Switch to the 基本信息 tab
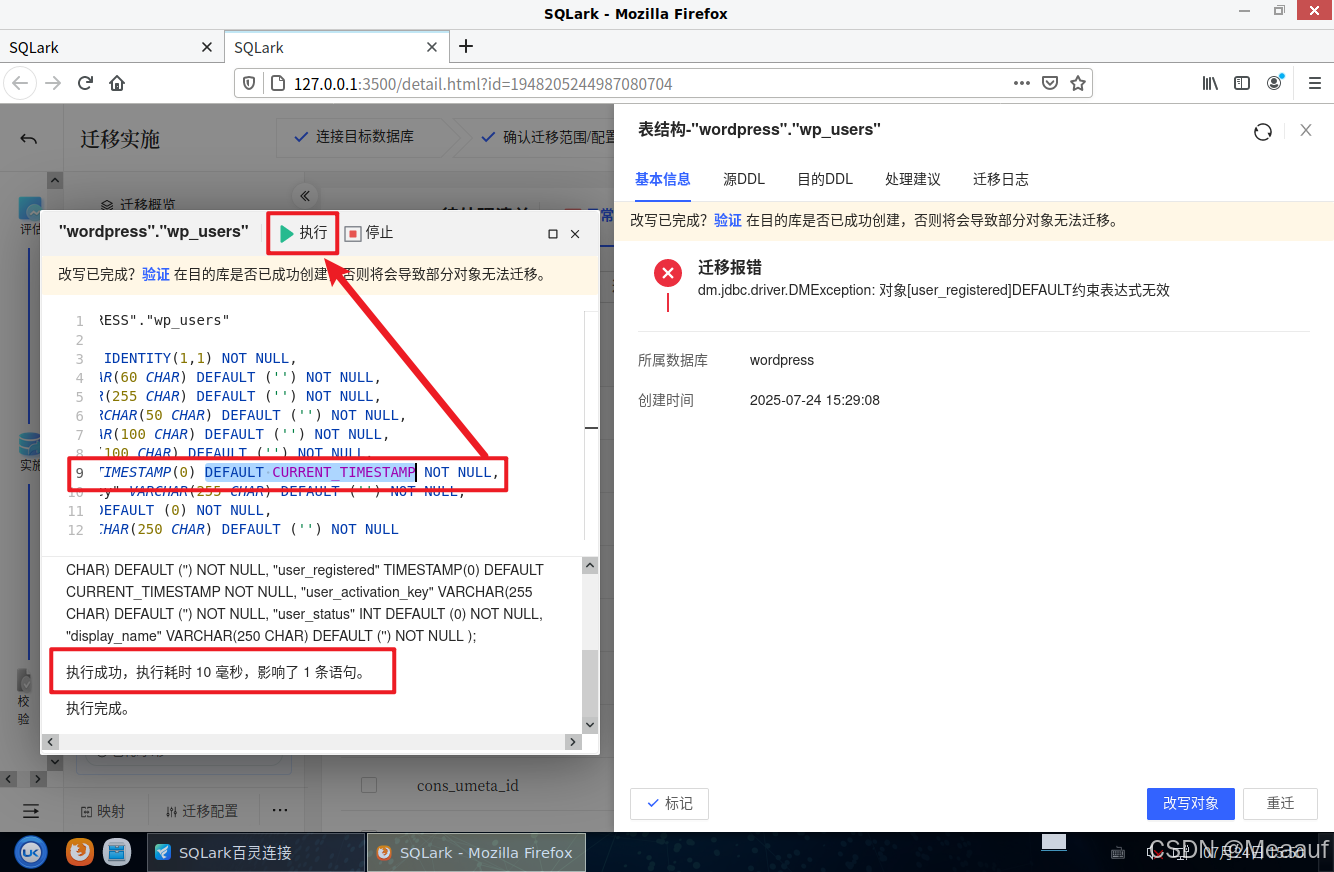This screenshot has width=1334, height=872. tap(663, 179)
